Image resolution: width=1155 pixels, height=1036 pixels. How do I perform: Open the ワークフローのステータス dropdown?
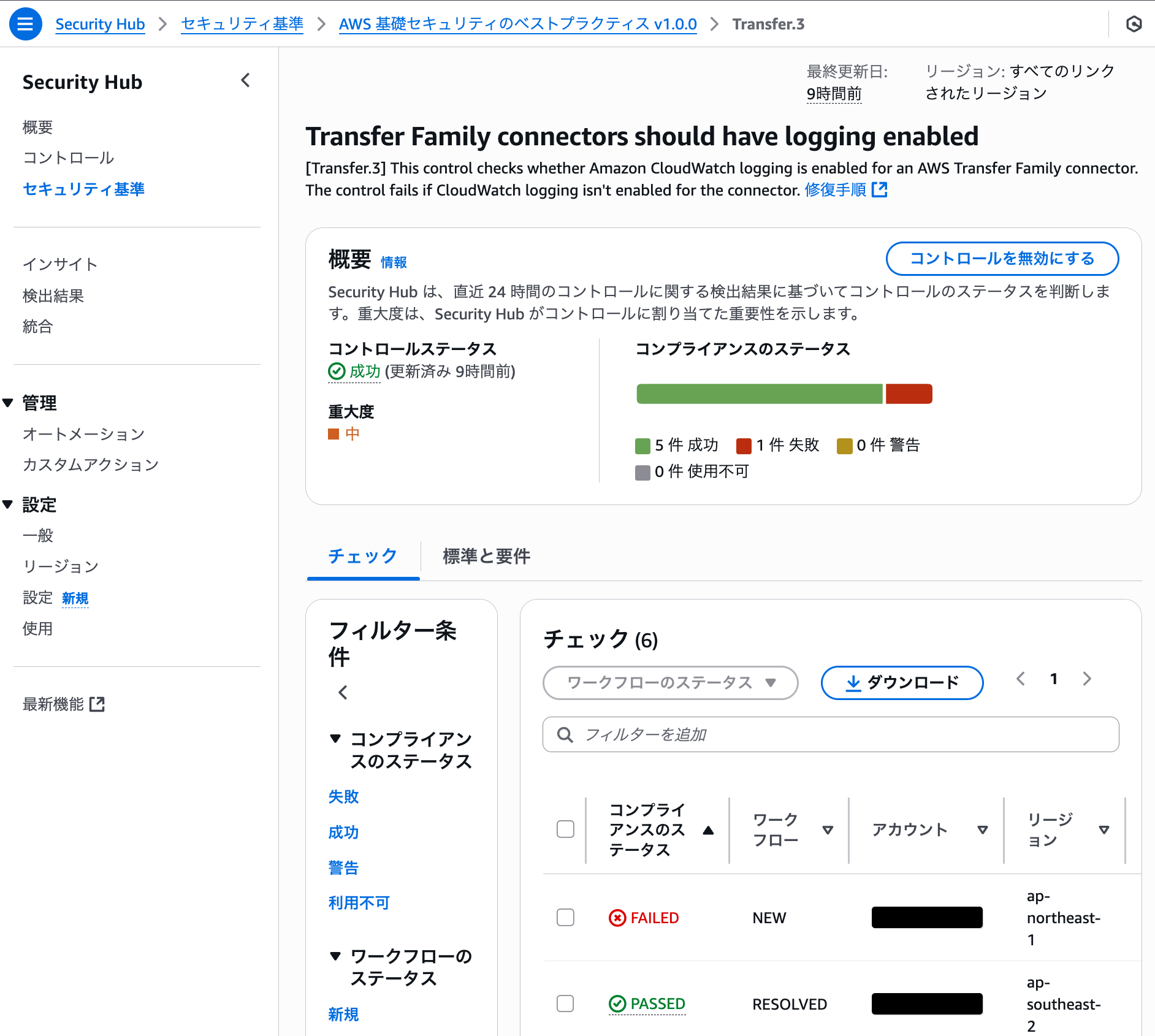point(670,683)
